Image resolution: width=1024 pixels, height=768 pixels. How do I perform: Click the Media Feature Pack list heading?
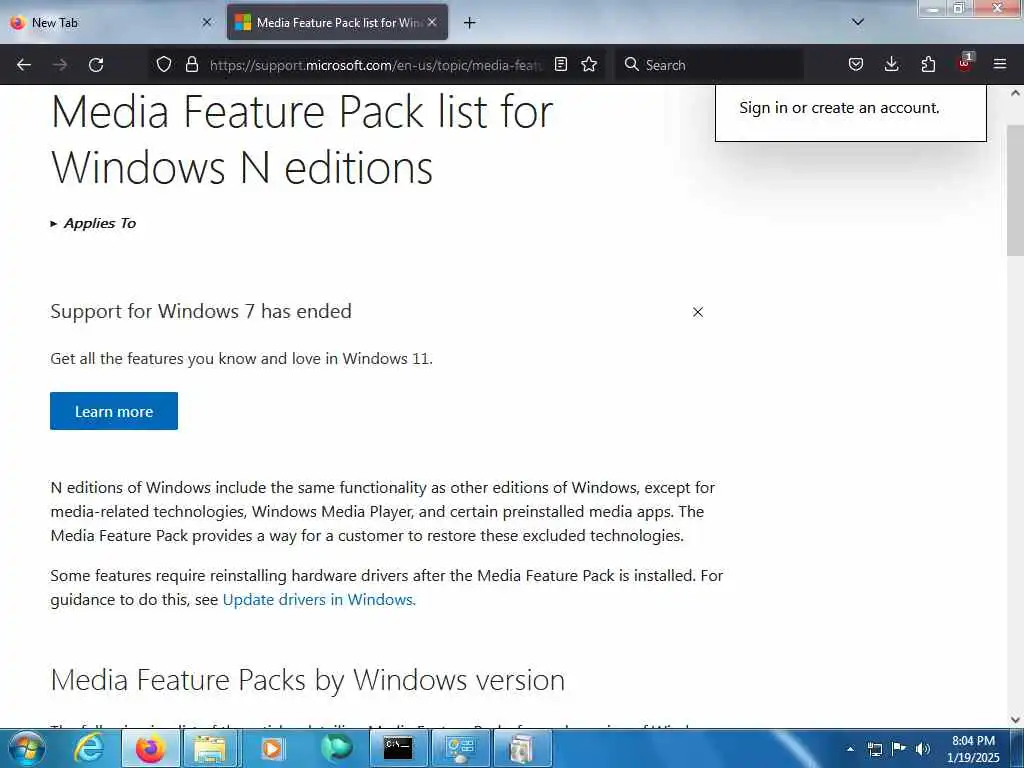[x=302, y=139]
